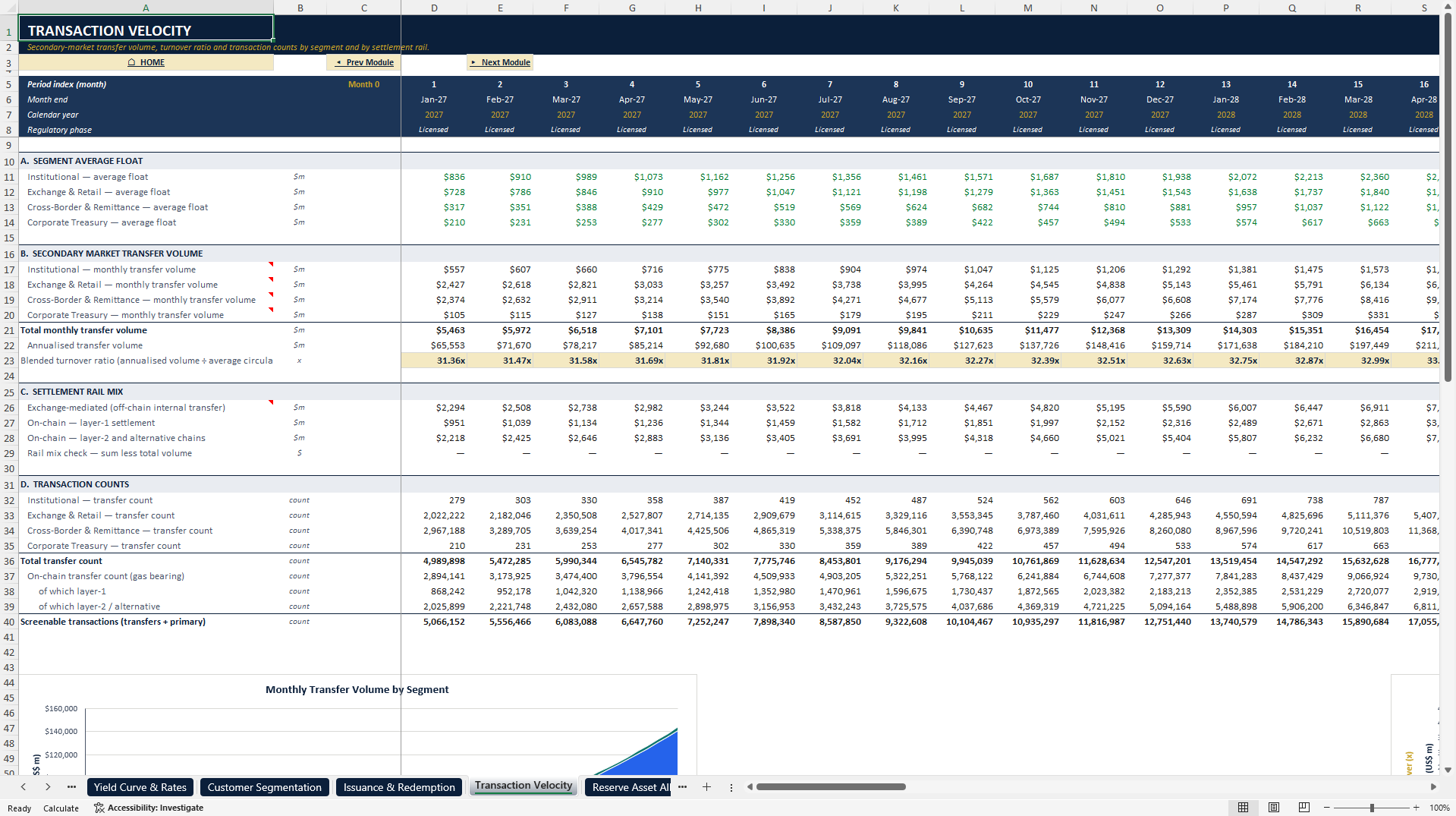Select column D header
Screen dimensions: 1456x816
[x=434, y=8]
